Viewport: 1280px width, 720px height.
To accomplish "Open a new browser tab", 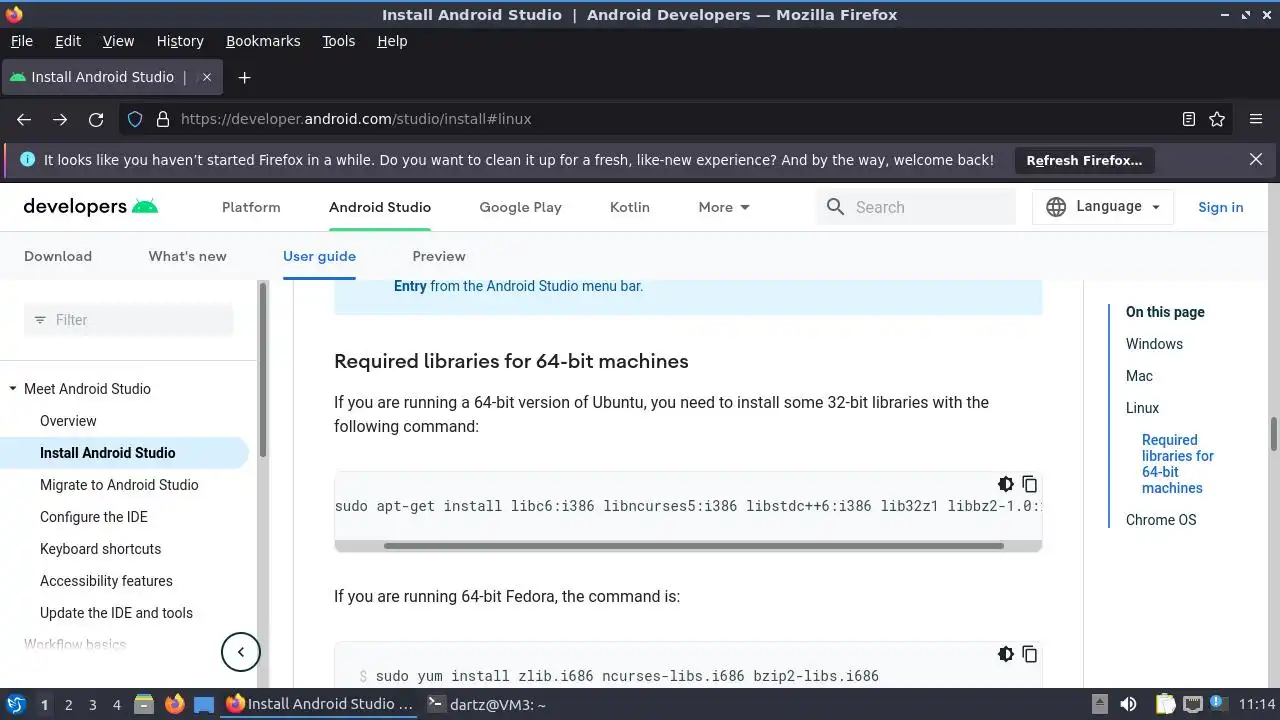I will coord(244,77).
